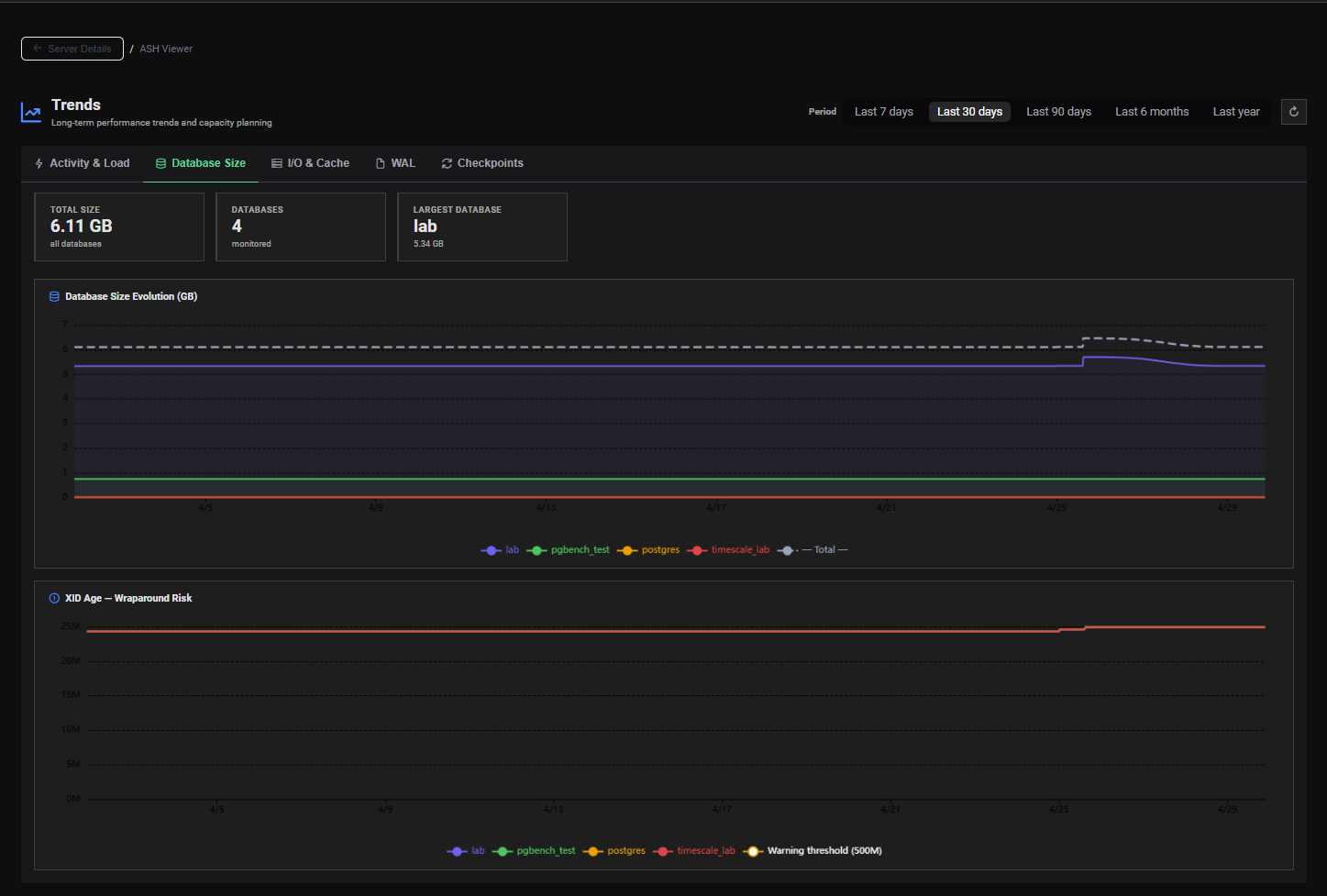
Task: Click the Largest Database lab card
Action: pos(482,227)
